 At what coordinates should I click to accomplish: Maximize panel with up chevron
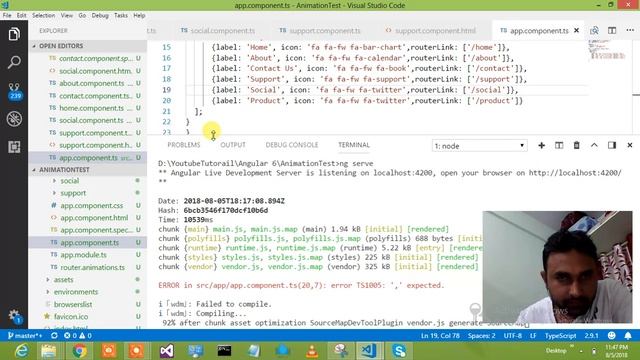pyautogui.click(x=594, y=145)
